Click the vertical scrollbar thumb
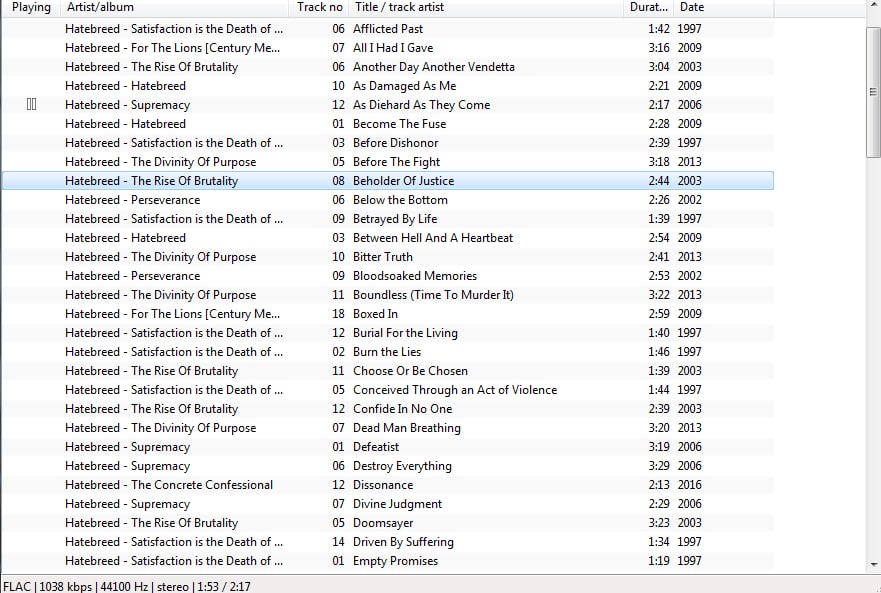The height and width of the screenshot is (593, 881). (873, 92)
